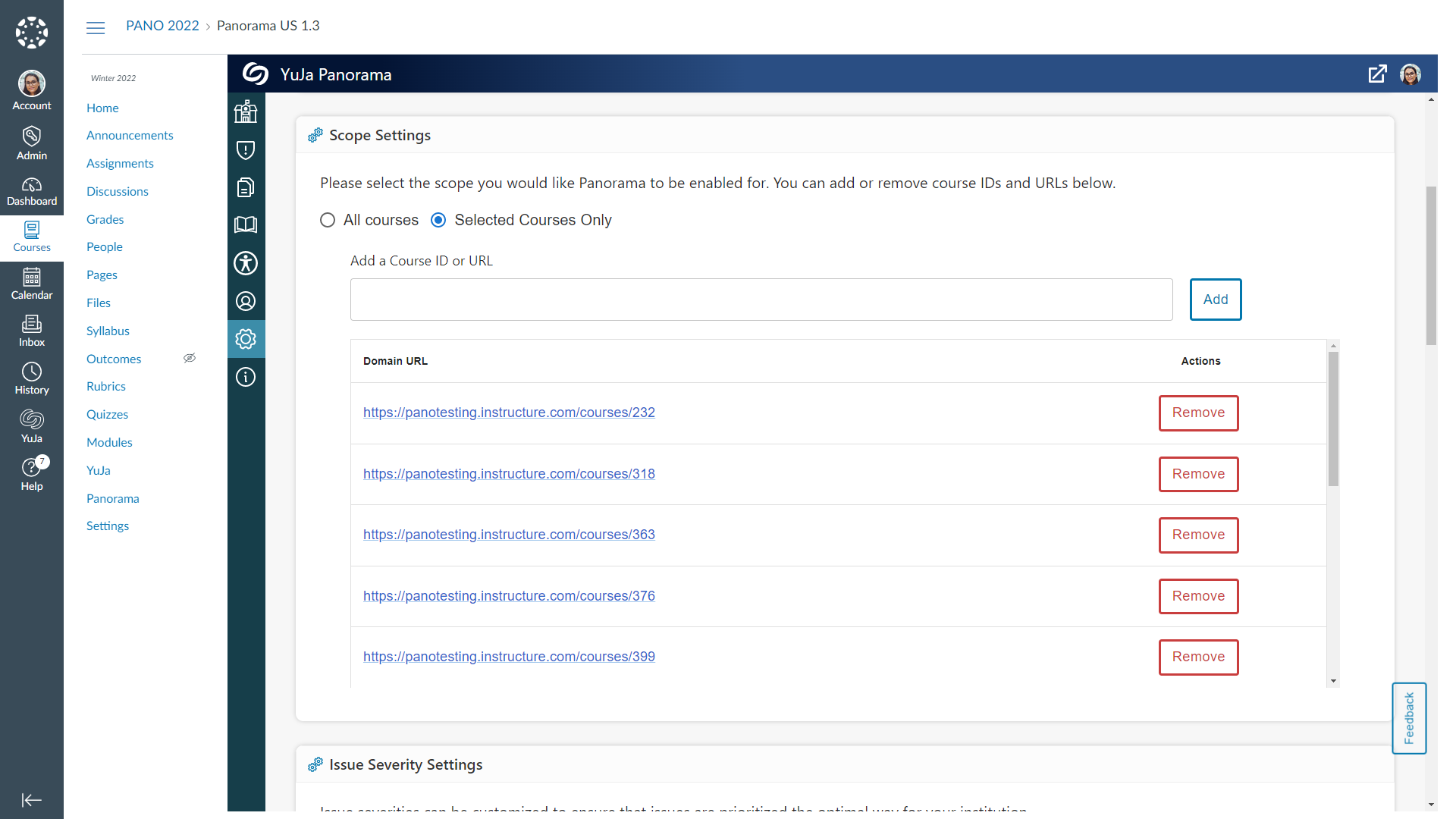Open the PANO 2022 breadcrumb link
This screenshot has width=1456, height=819.
tap(162, 26)
